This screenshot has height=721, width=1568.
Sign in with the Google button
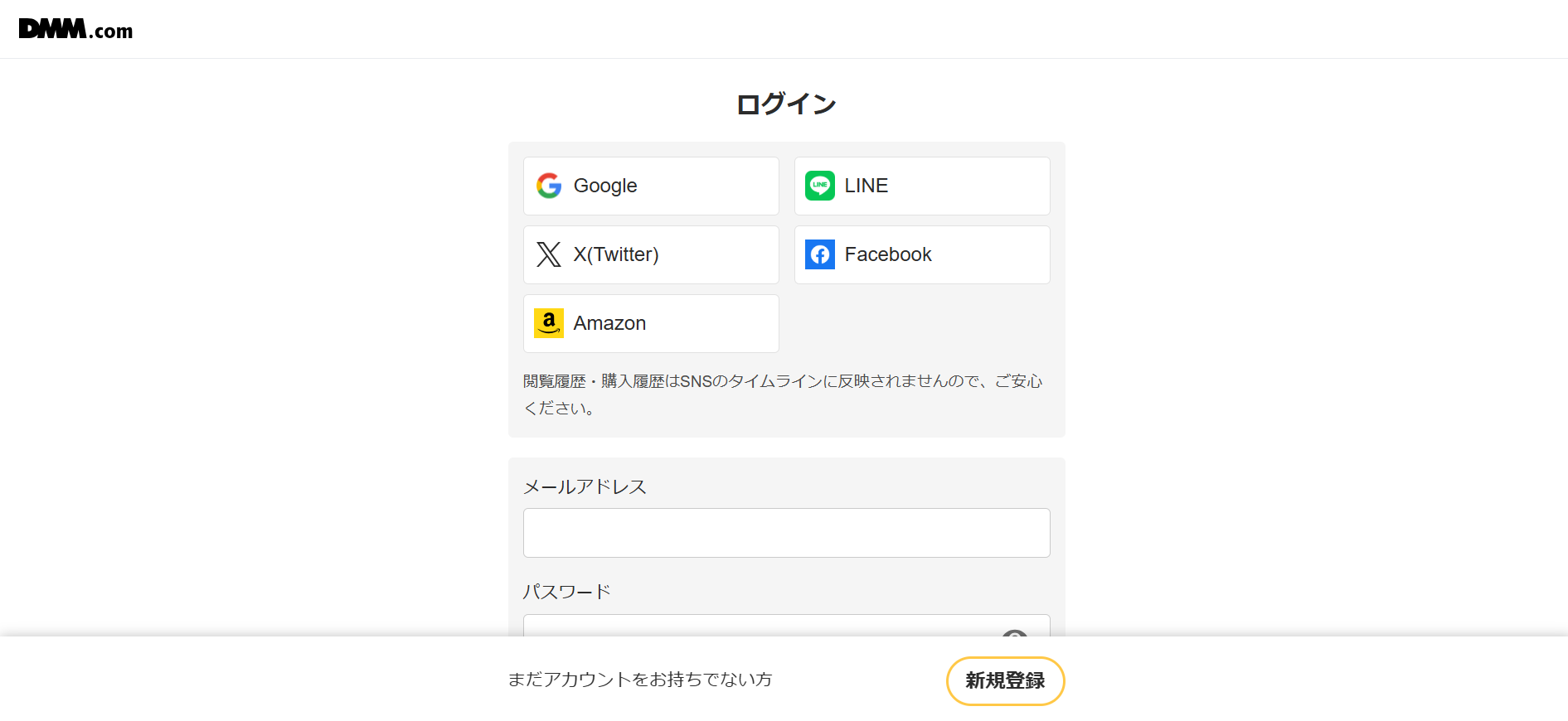[651, 186]
